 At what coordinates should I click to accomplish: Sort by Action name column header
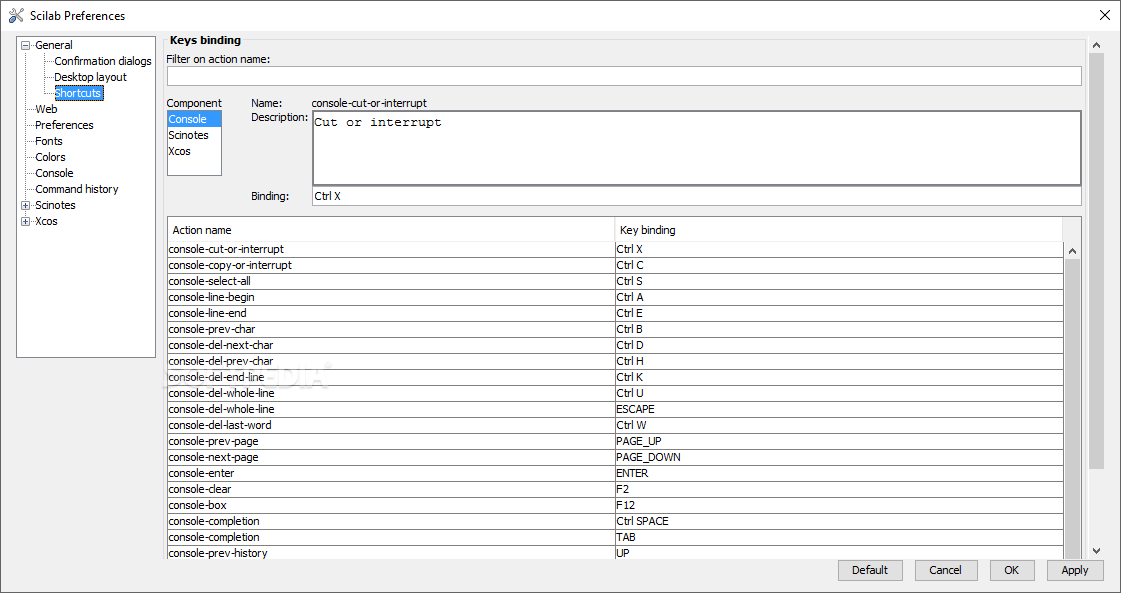(x=391, y=230)
